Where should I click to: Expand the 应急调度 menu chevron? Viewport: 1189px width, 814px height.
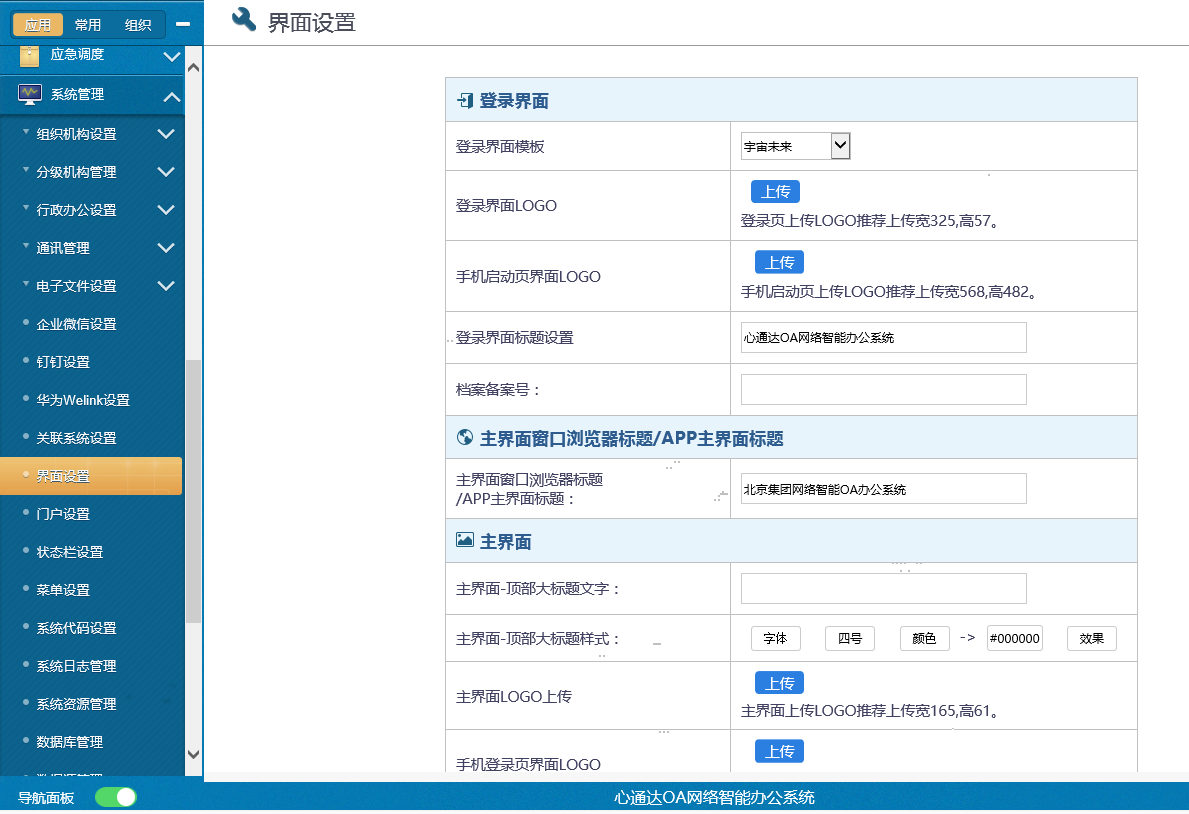click(x=172, y=56)
